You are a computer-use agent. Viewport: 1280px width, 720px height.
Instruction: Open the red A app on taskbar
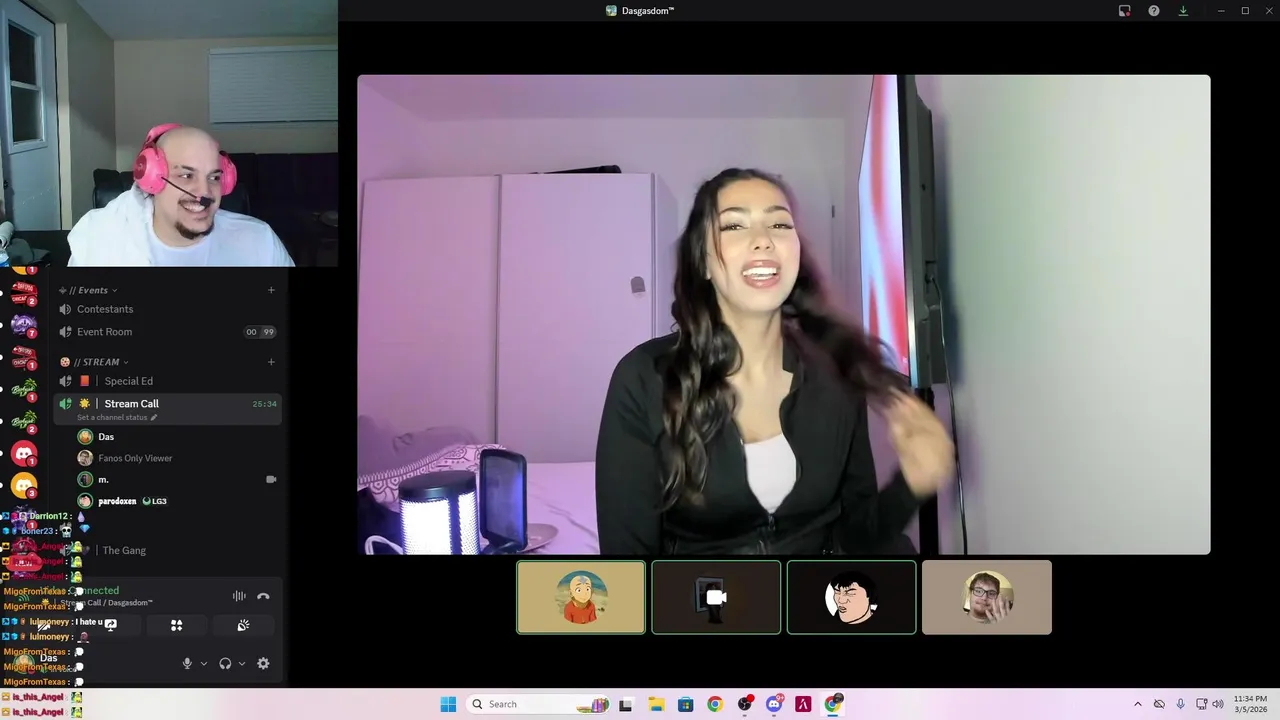(x=803, y=704)
